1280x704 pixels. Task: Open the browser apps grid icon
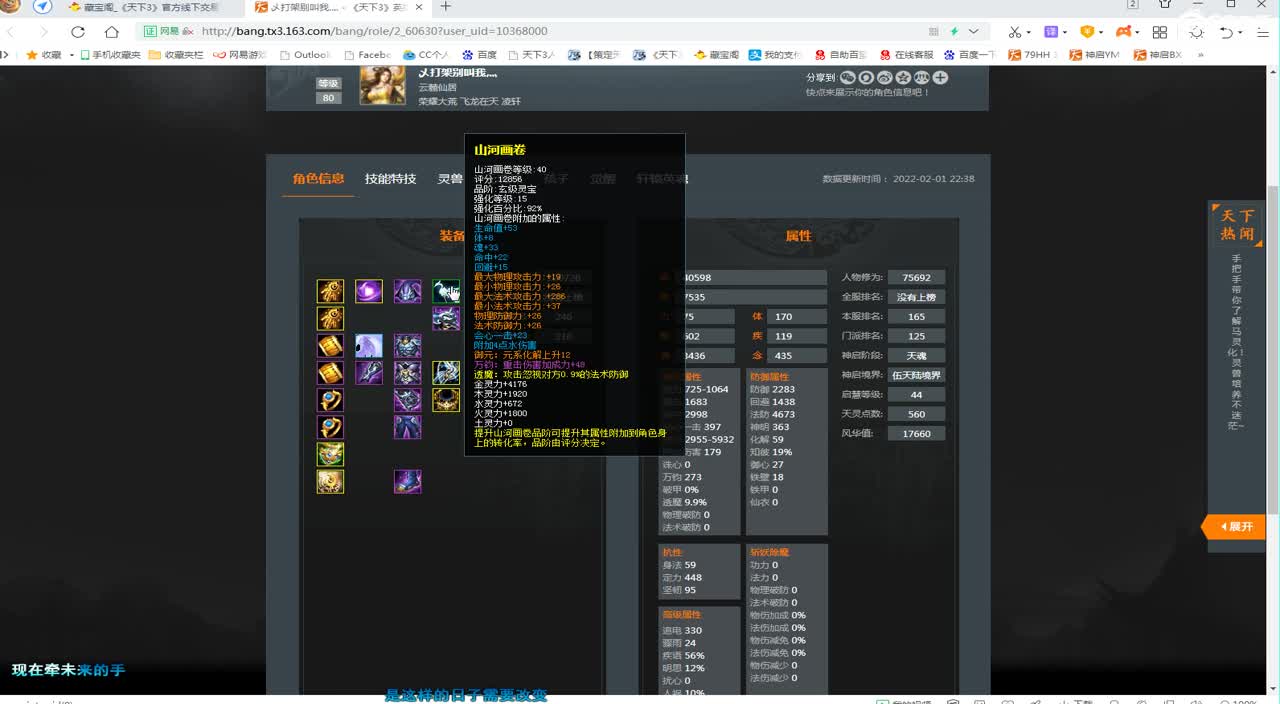click(x=1160, y=31)
